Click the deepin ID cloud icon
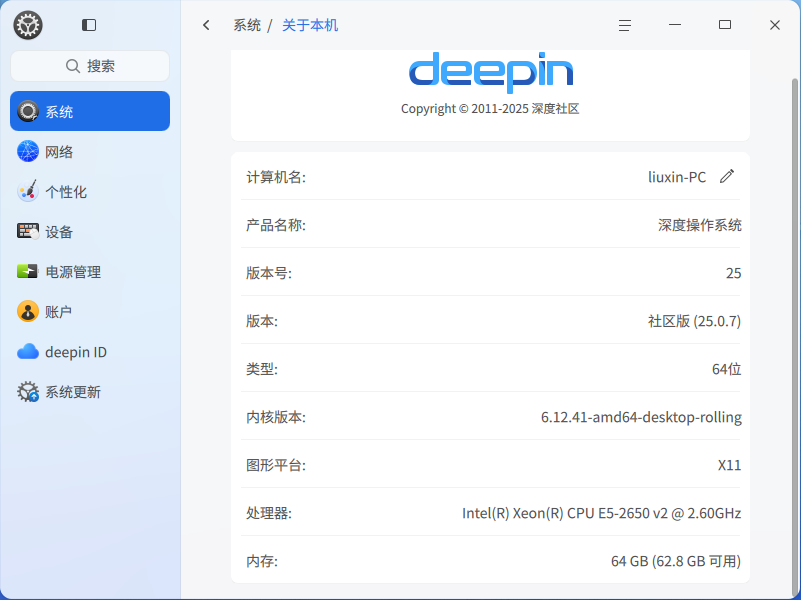This screenshot has width=801, height=600. (x=28, y=352)
